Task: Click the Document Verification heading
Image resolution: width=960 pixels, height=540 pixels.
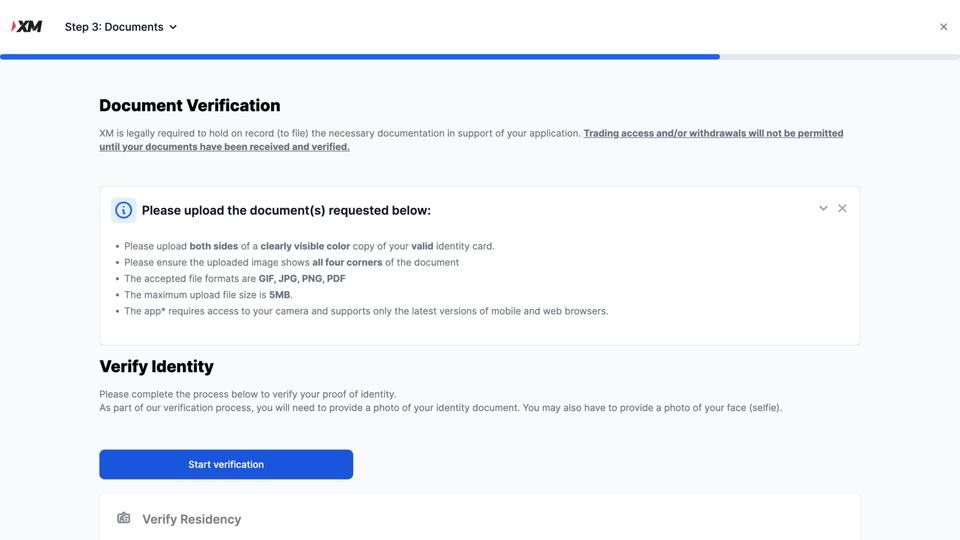Action: point(189,105)
